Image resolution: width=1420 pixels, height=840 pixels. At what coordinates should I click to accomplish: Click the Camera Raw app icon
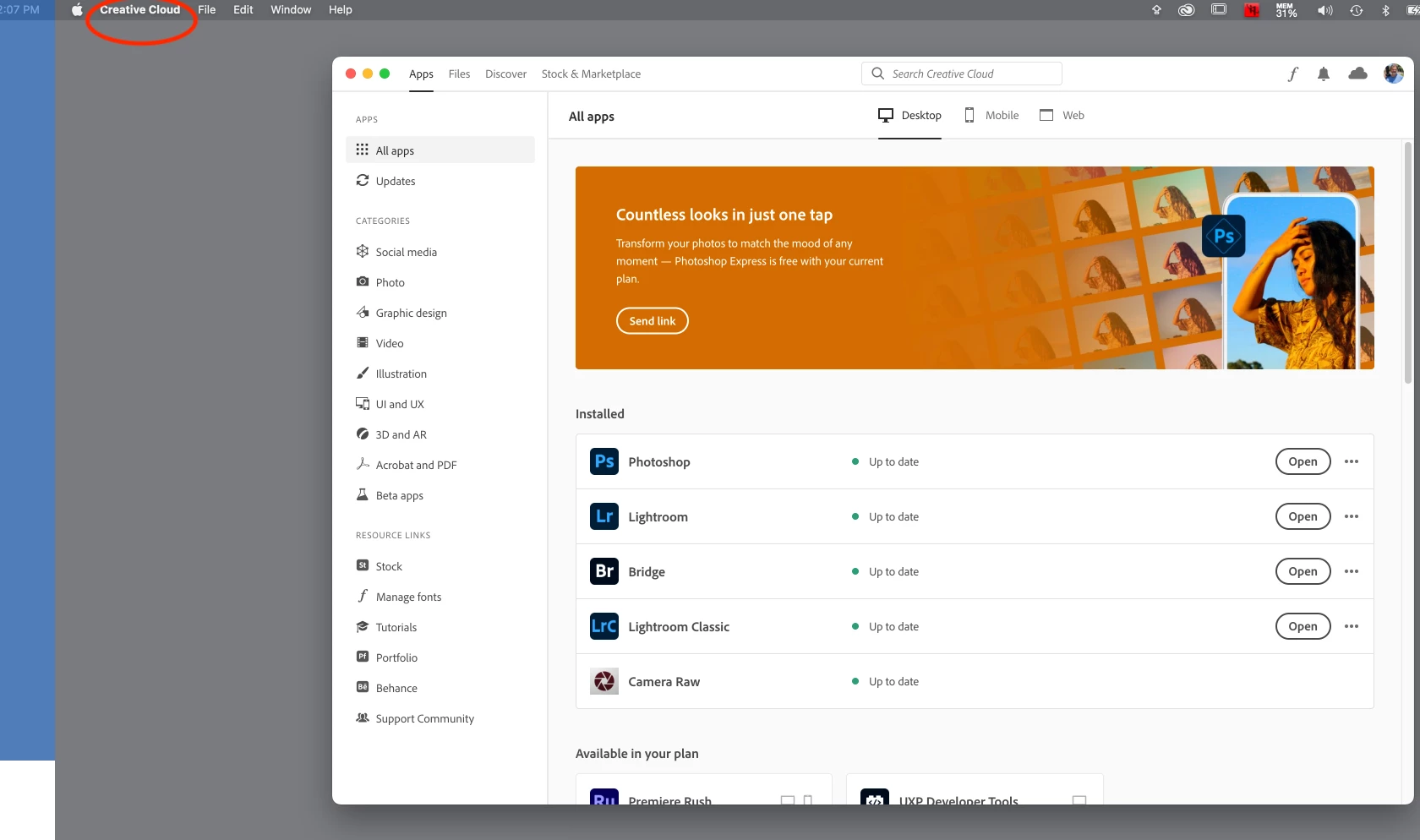pos(604,681)
